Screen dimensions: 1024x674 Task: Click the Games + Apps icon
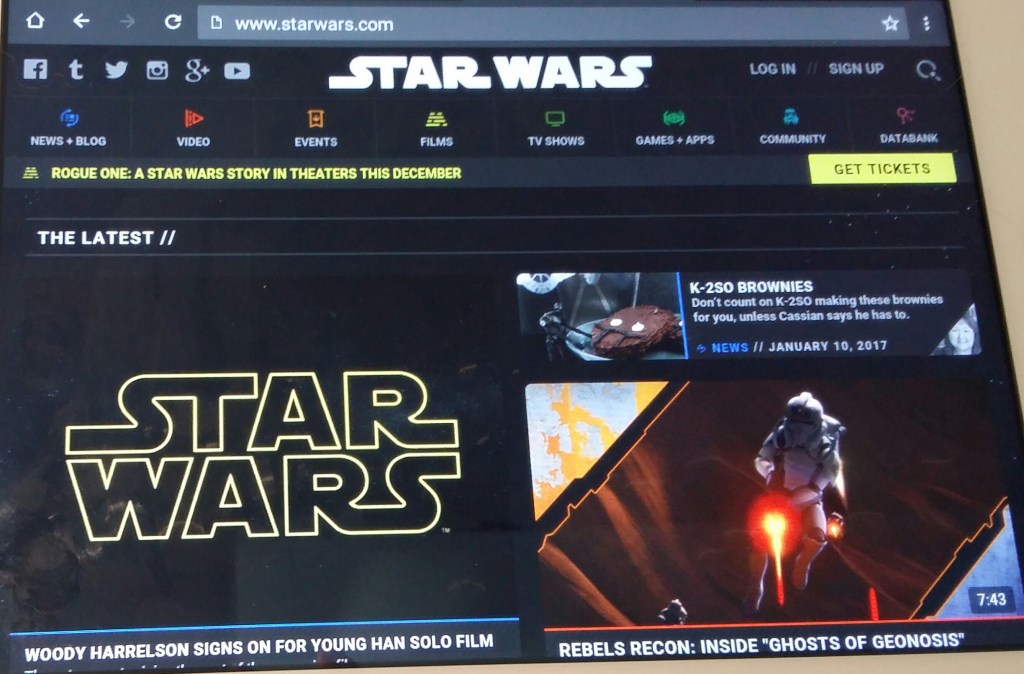click(674, 118)
